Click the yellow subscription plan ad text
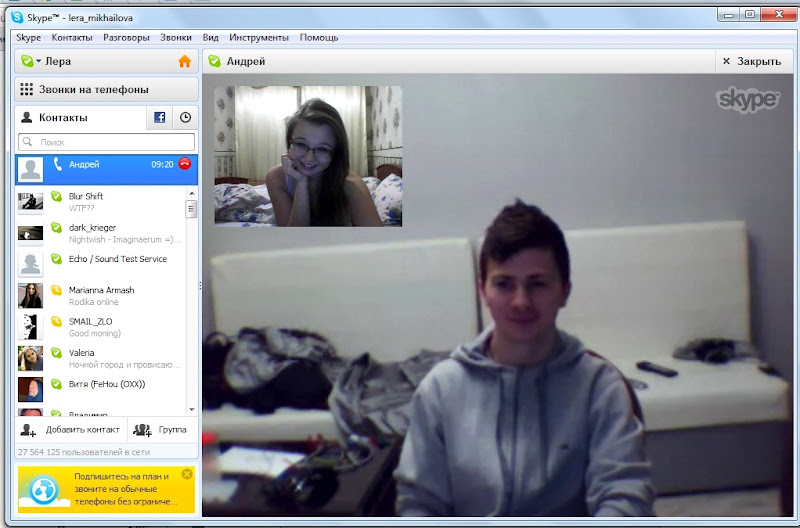Screen dimensions: 800x528 click(x=126, y=489)
